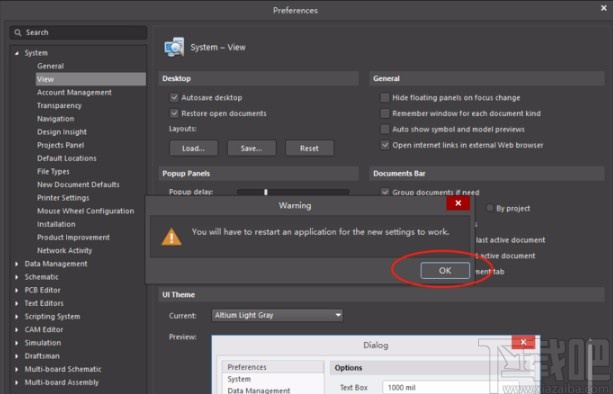The width and height of the screenshot is (613, 394).
Task: Select the View page in tree
Action: [x=91, y=79]
